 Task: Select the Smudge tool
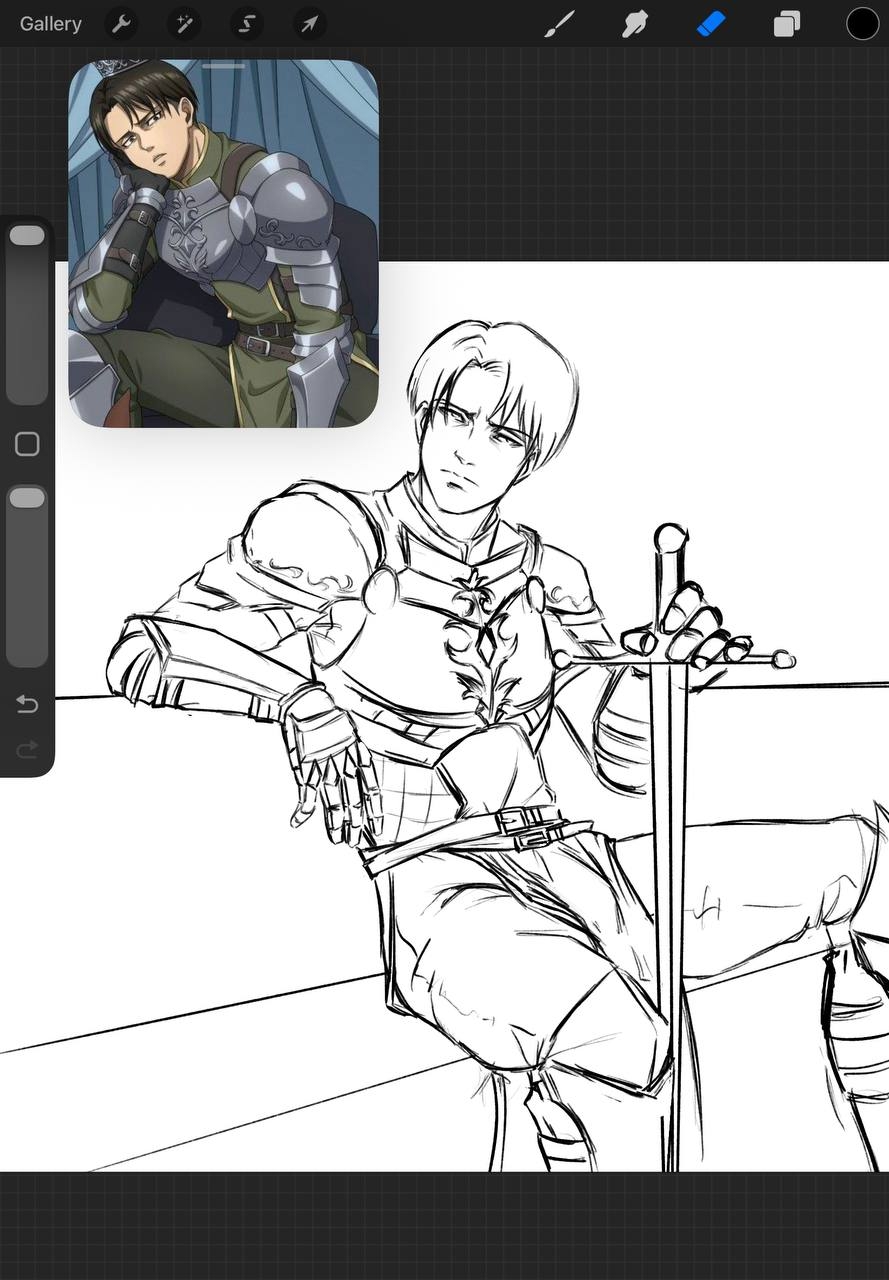click(x=635, y=24)
